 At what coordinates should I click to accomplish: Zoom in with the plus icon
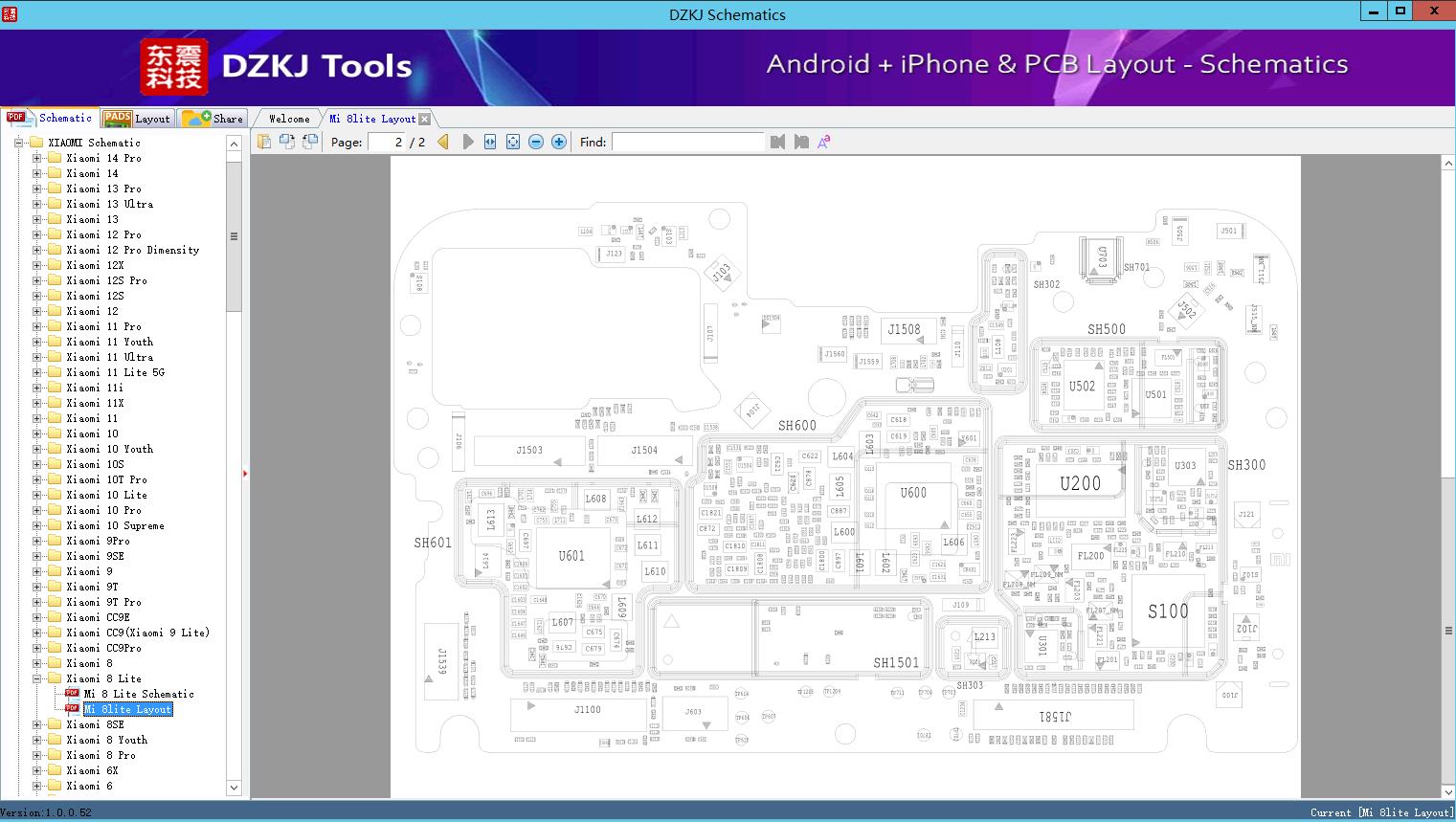pos(559,142)
